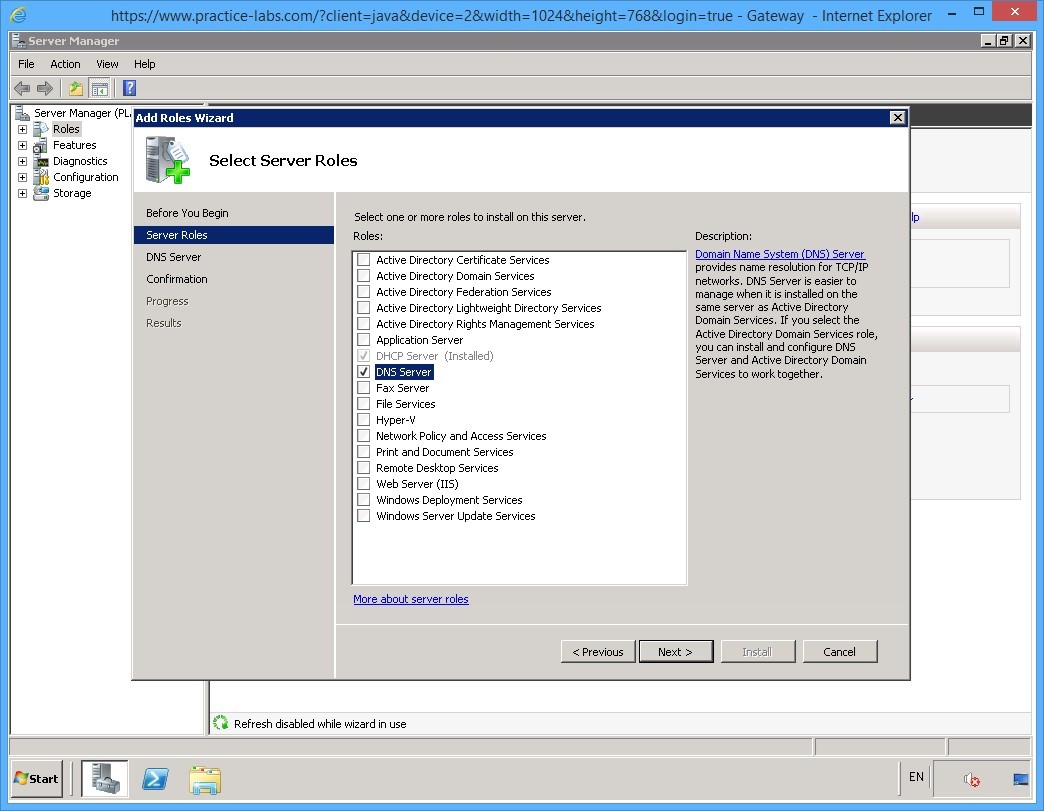
Task: Check the Web Server (IIS) role
Action: [x=364, y=483]
